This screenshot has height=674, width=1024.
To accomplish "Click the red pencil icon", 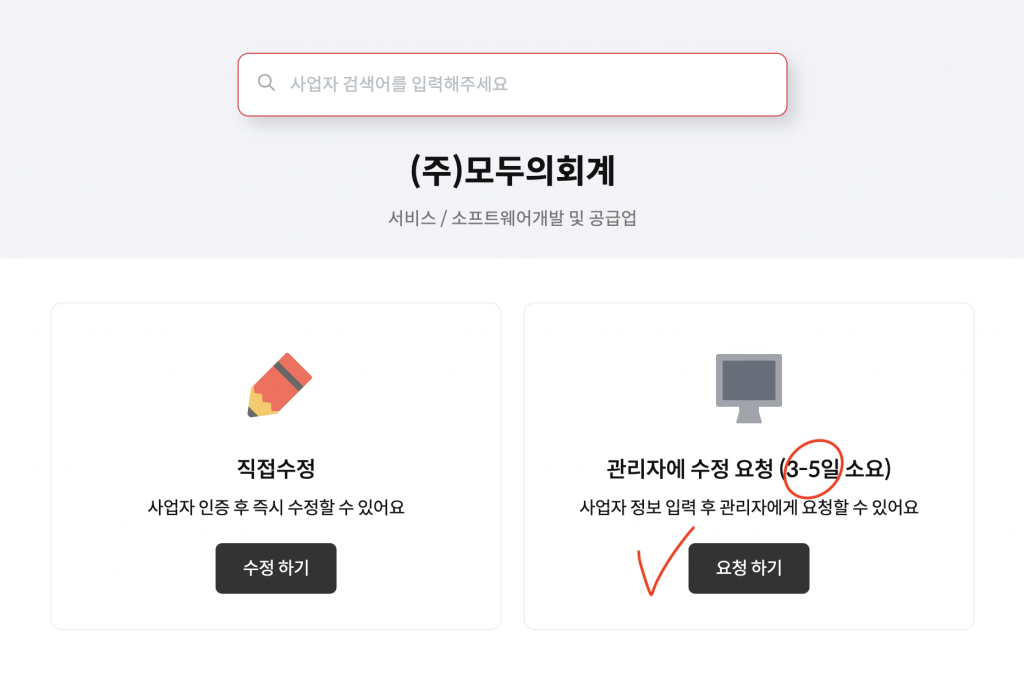I will click(x=280, y=385).
